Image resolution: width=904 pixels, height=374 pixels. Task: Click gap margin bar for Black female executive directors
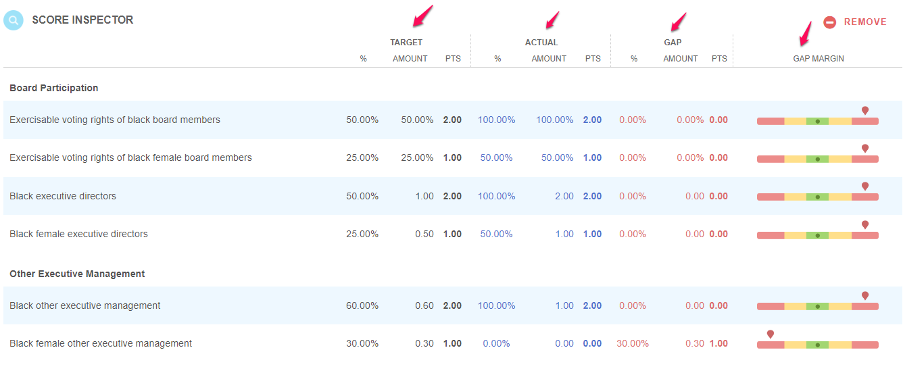point(818,235)
